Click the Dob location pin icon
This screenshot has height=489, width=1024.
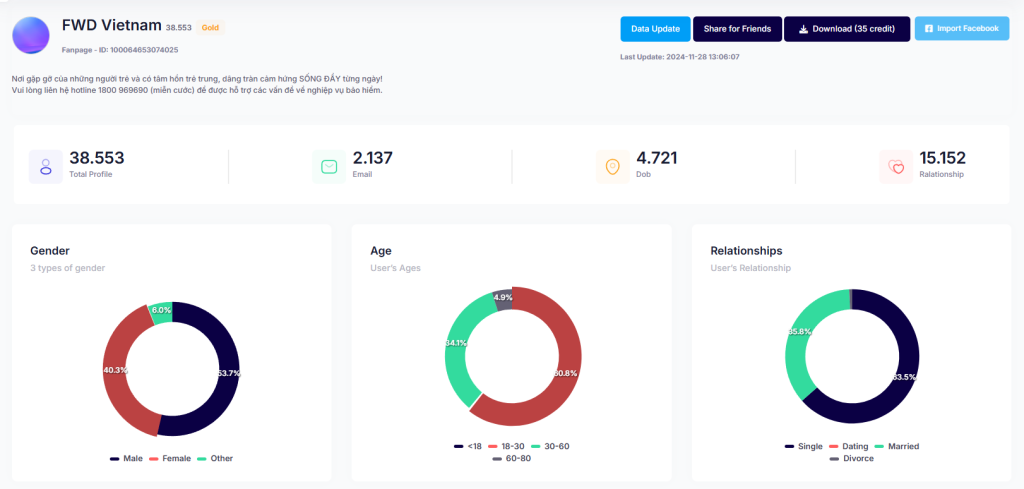(613, 166)
